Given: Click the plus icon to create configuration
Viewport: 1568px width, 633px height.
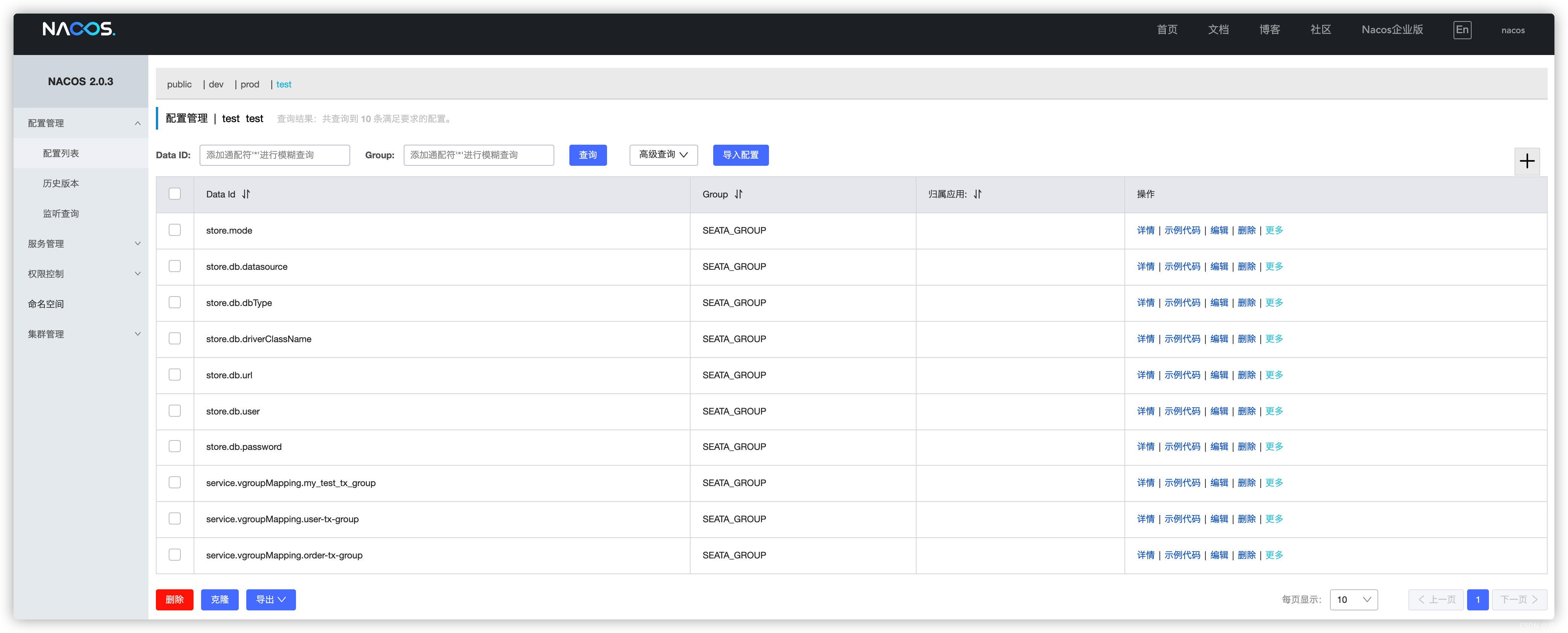Looking at the screenshot, I should click(x=1527, y=161).
